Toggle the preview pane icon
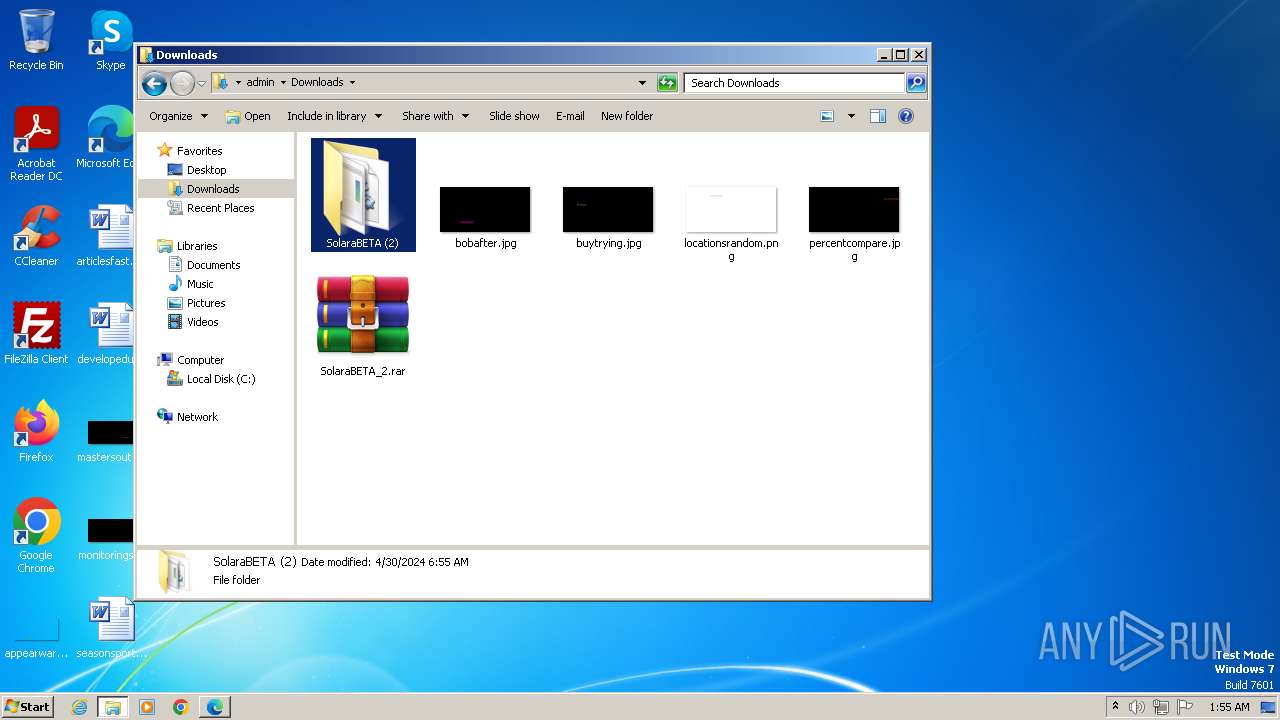Viewport: 1280px width, 720px height. (x=878, y=116)
